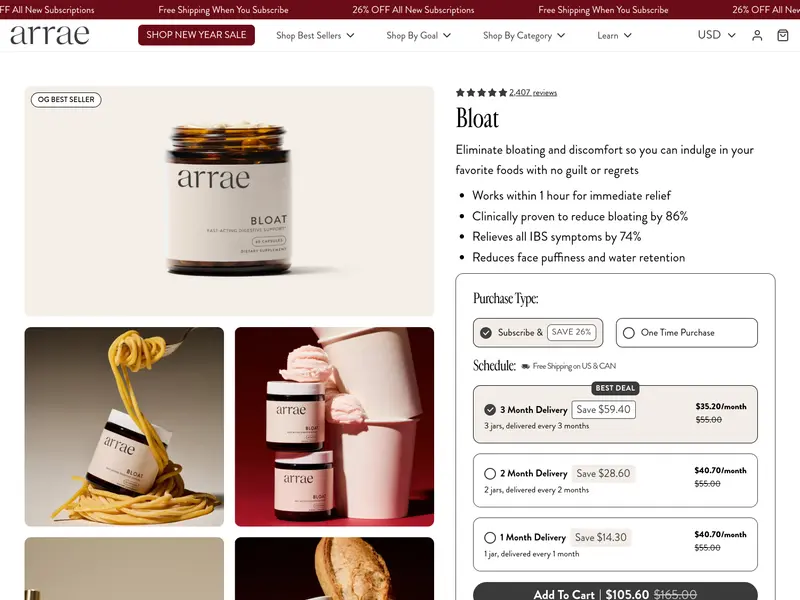Open the user account icon

coord(757,35)
